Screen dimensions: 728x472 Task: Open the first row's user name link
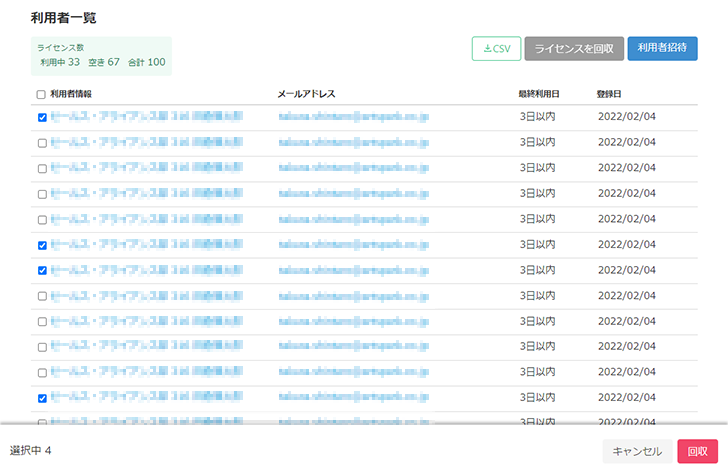tap(146, 117)
